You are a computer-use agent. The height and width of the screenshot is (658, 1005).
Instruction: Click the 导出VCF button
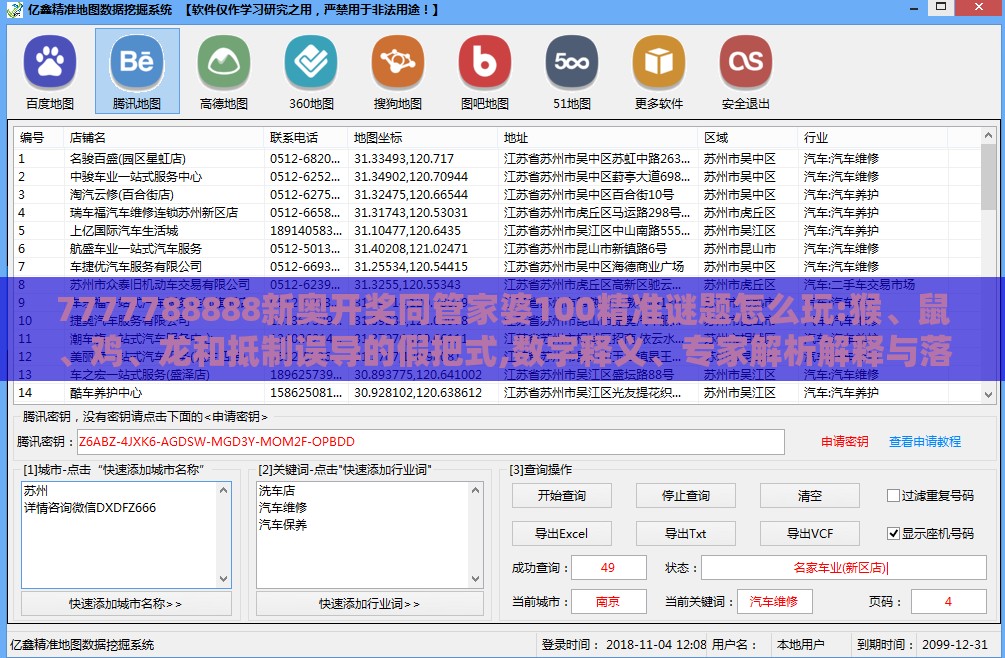[810, 534]
